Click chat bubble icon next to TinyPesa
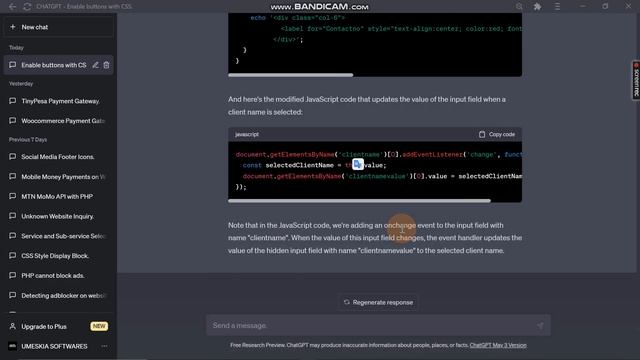 (13, 101)
